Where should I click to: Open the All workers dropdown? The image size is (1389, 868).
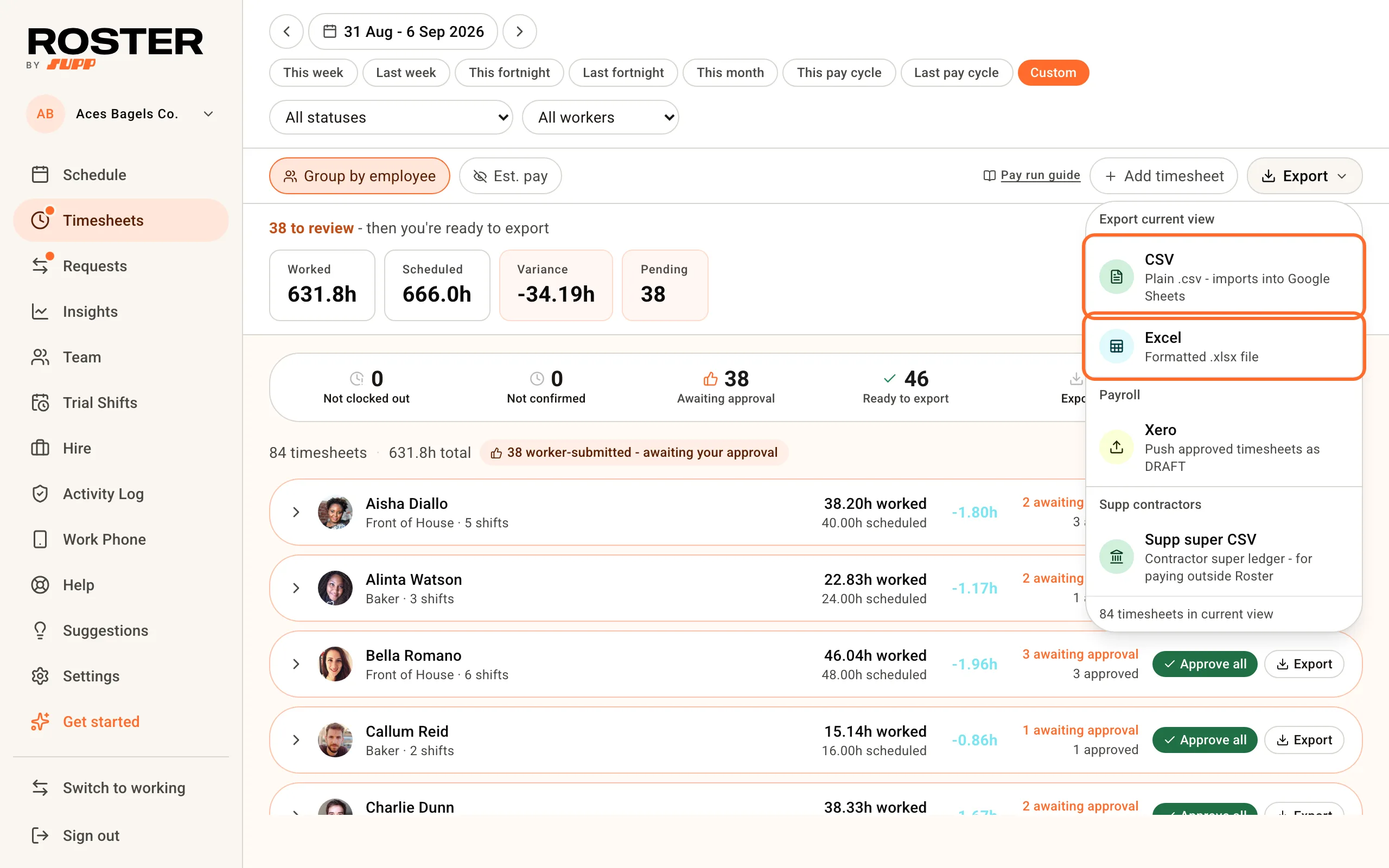point(601,117)
